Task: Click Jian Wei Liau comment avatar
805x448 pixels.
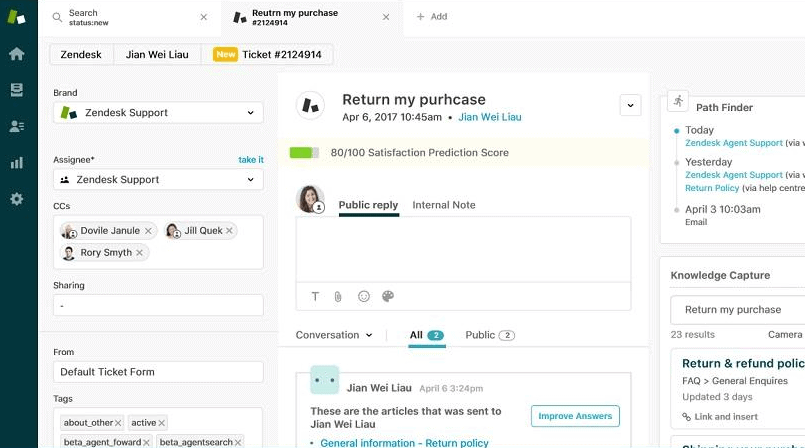Action: (x=324, y=380)
